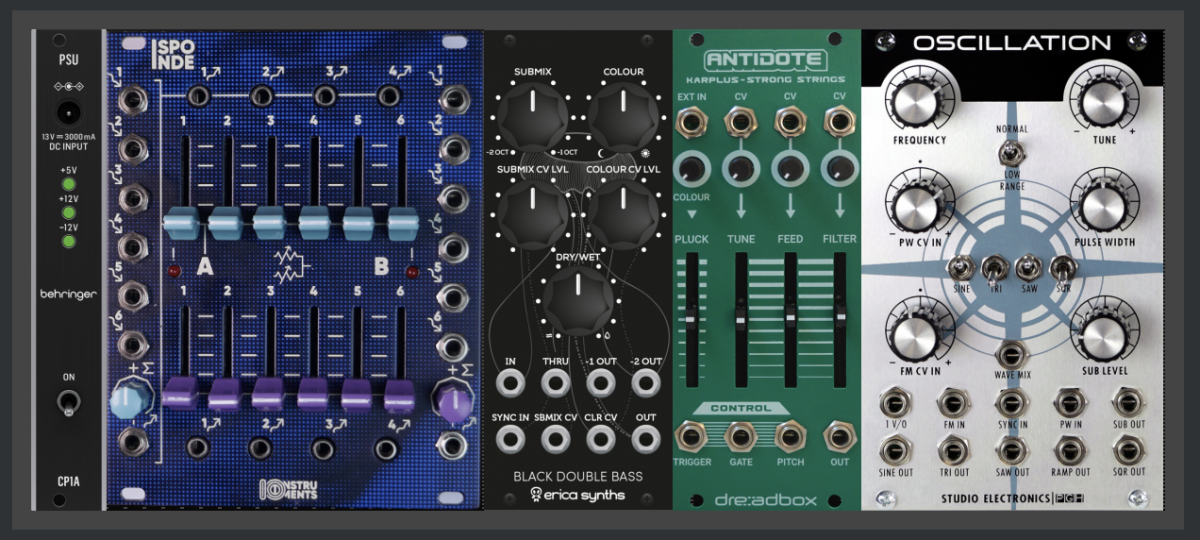Image resolution: width=1200 pixels, height=540 pixels.
Task: Click the FM IN jack
Action: (x=950, y=404)
